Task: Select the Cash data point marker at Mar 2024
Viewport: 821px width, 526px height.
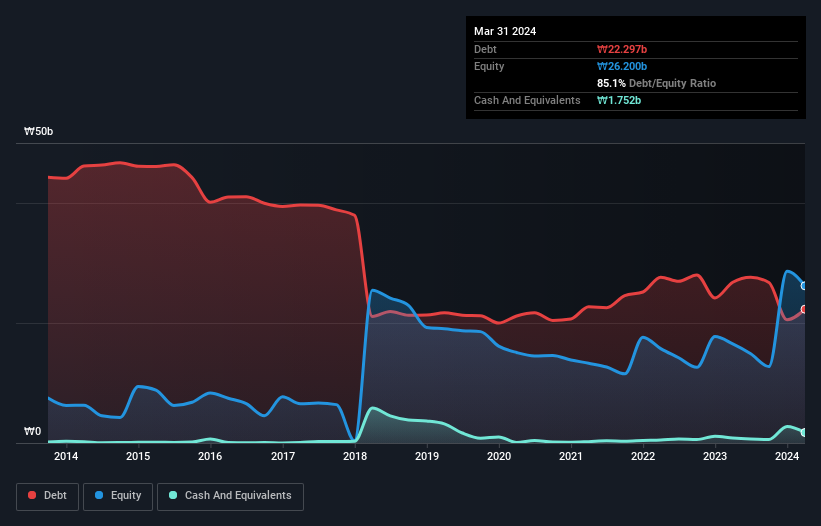Action: pos(804,432)
